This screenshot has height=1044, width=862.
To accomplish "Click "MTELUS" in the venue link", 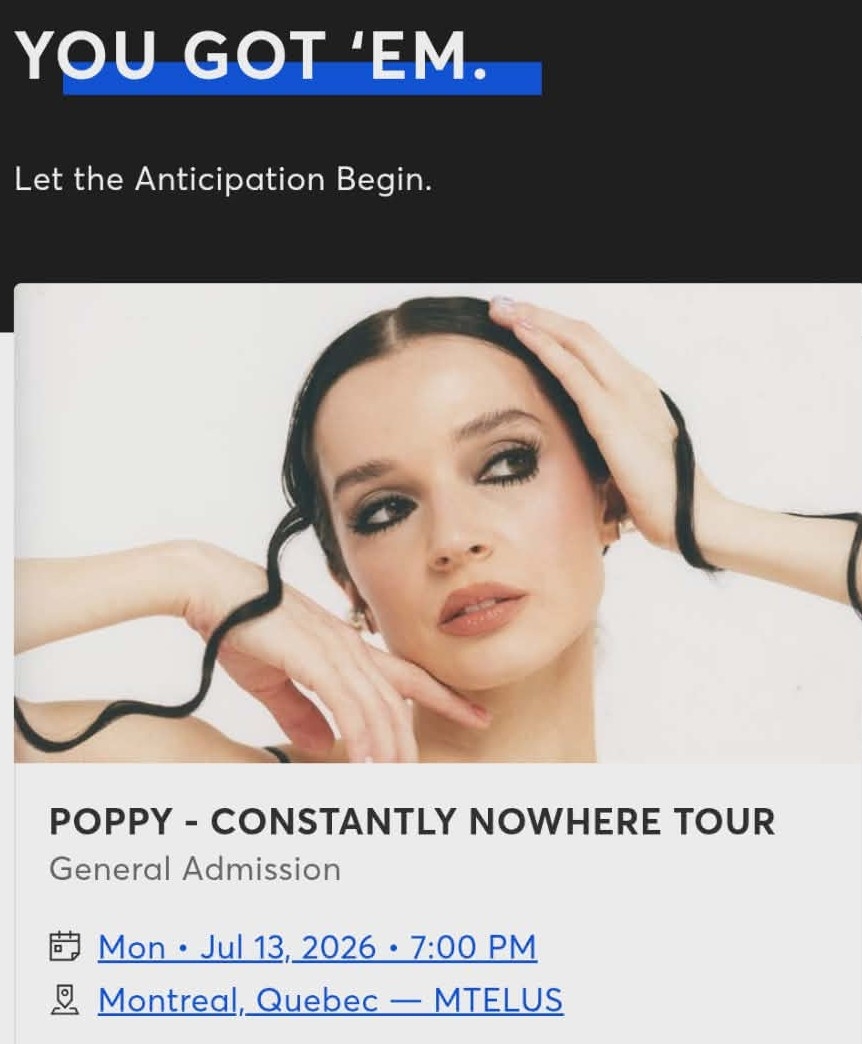I will click(x=498, y=1000).
